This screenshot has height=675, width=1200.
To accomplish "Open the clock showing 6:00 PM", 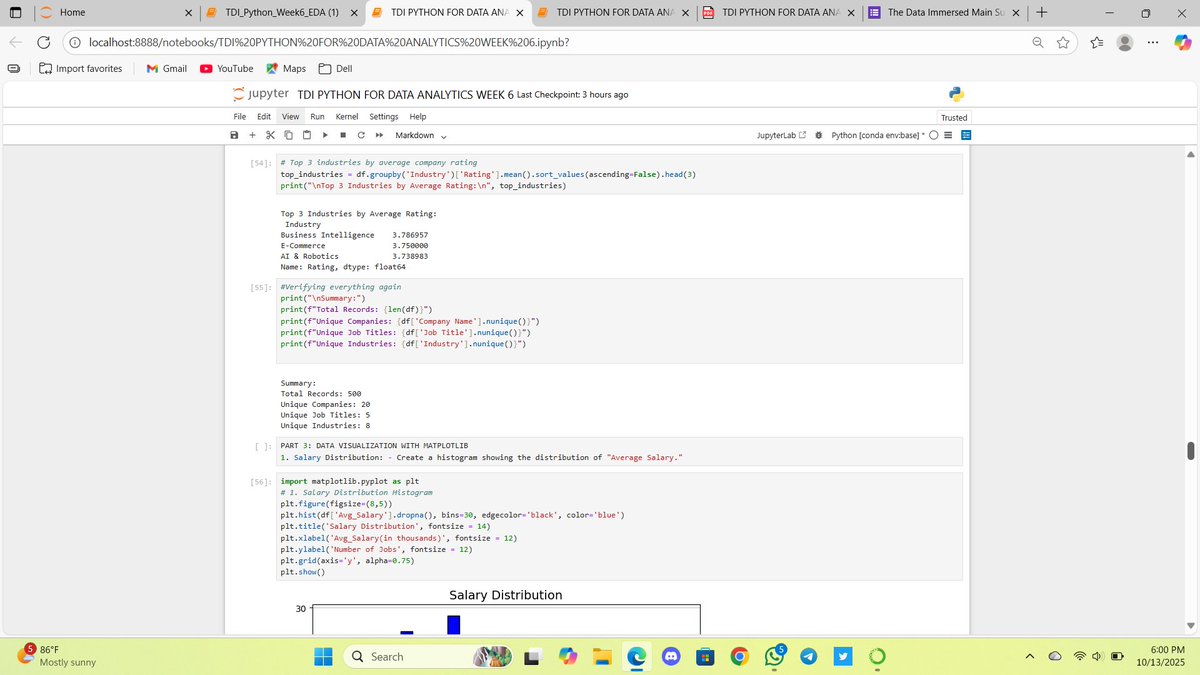I will pos(1163,656).
